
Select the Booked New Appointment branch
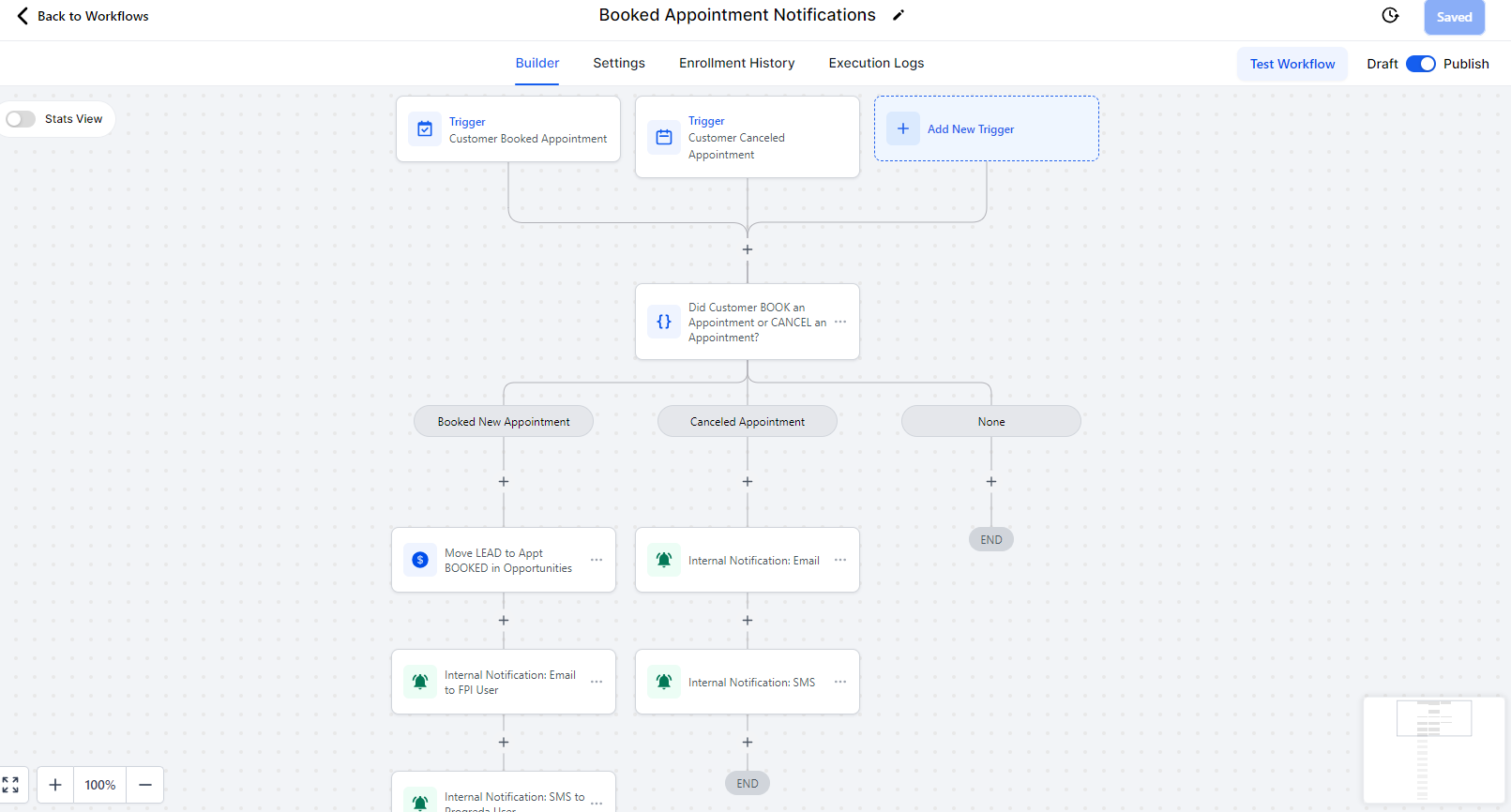point(504,421)
